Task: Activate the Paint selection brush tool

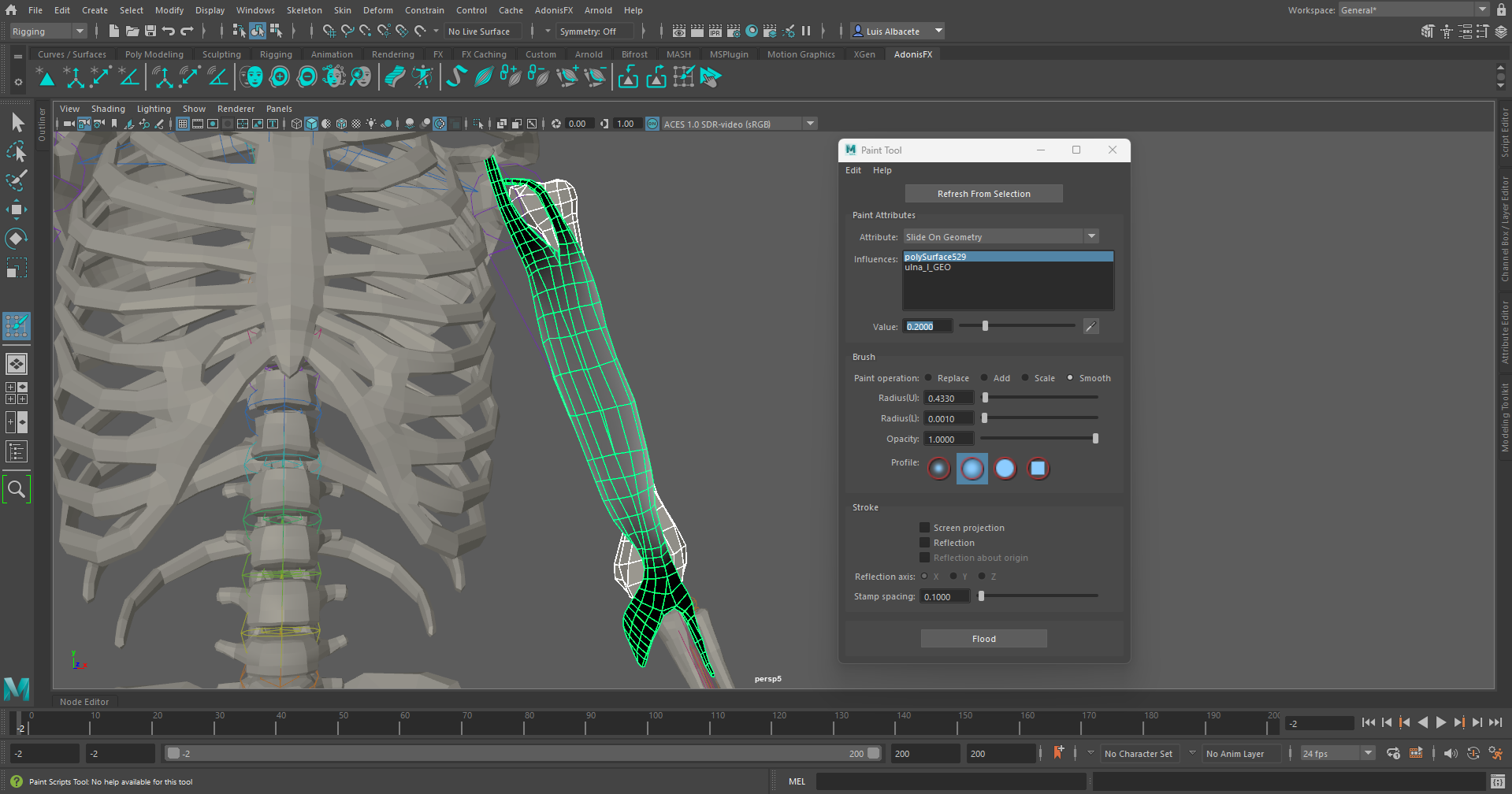Action: pos(17,180)
